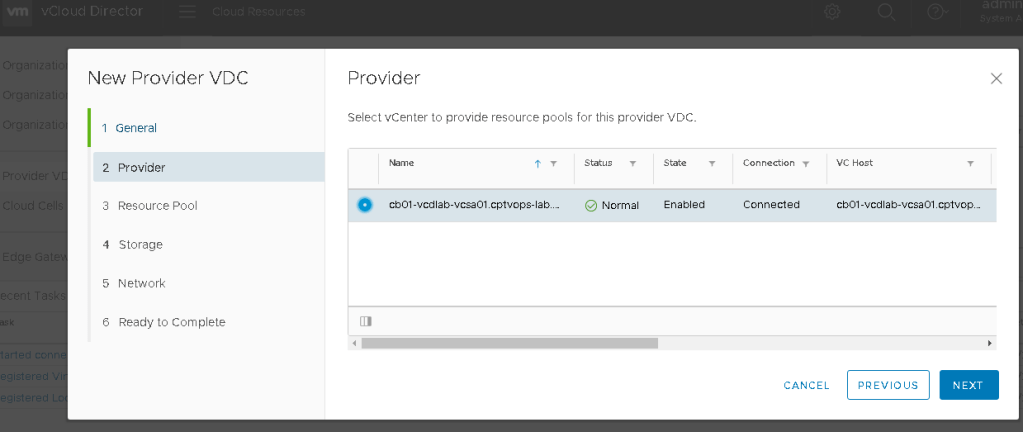
Task: Close the New Provider VDC dialog
Action: tap(995, 79)
